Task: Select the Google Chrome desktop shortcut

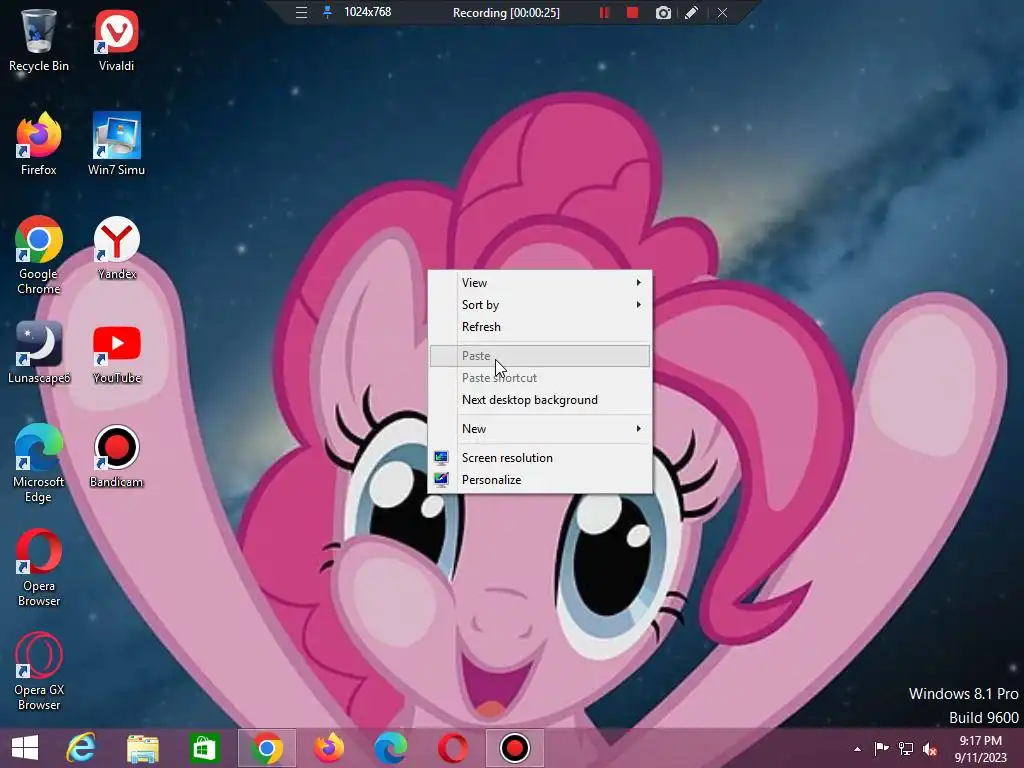Action: 39,255
